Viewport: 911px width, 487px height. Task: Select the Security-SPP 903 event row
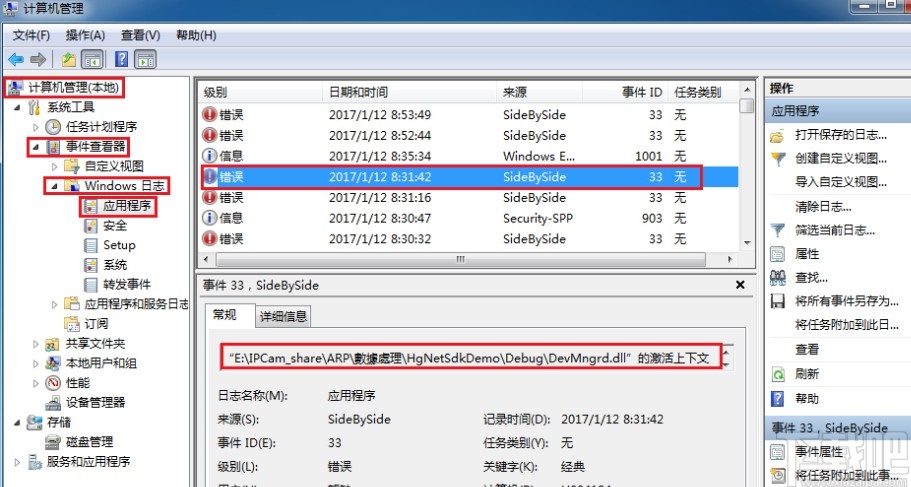pyautogui.click(x=469, y=218)
